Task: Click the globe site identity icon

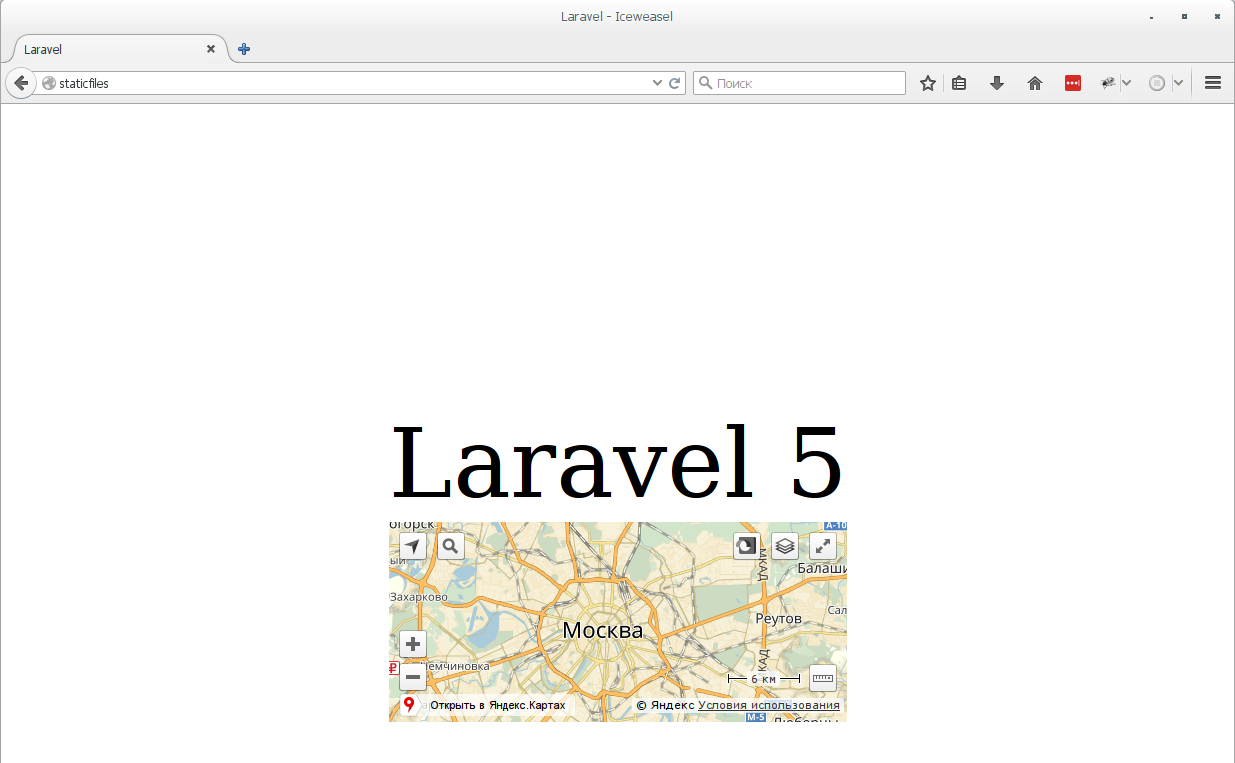Action: tap(49, 84)
